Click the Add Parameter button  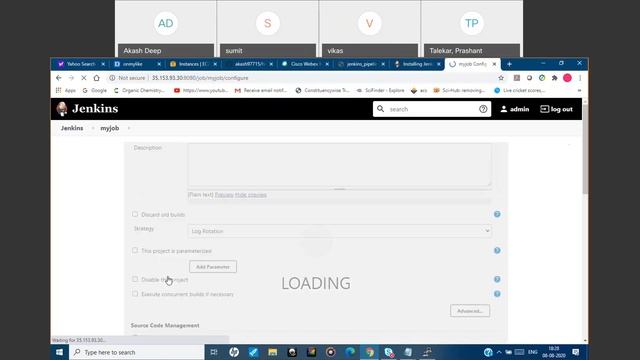point(213,267)
